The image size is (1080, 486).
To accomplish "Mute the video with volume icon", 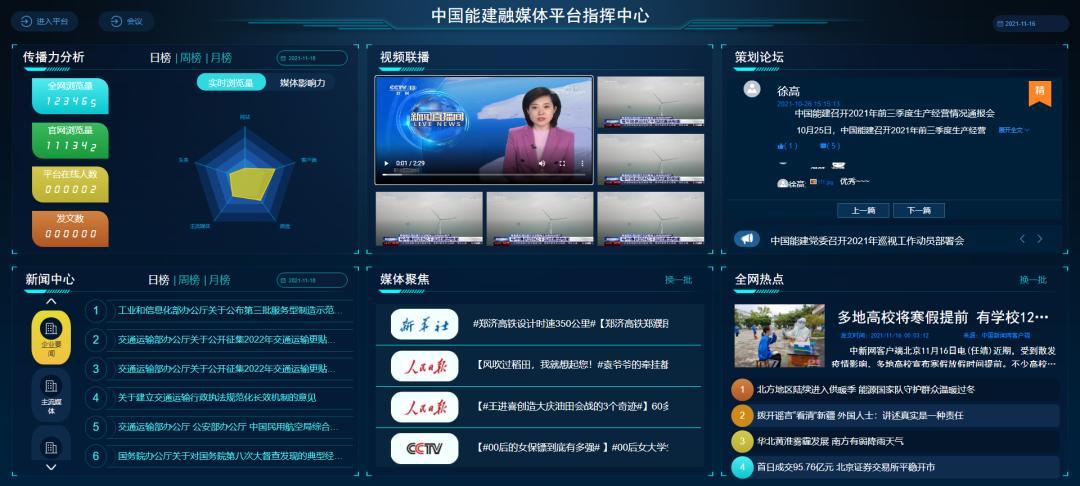I will (x=541, y=163).
